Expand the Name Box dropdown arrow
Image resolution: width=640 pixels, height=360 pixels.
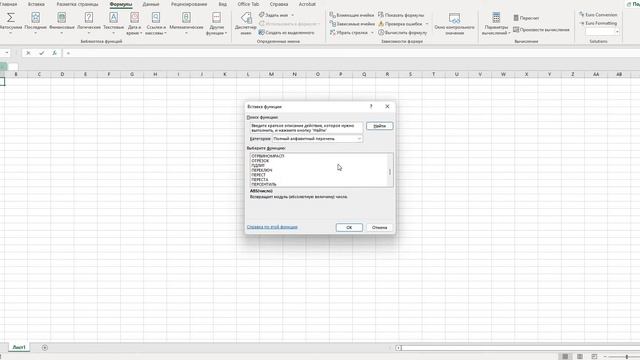pyautogui.click(x=7, y=53)
